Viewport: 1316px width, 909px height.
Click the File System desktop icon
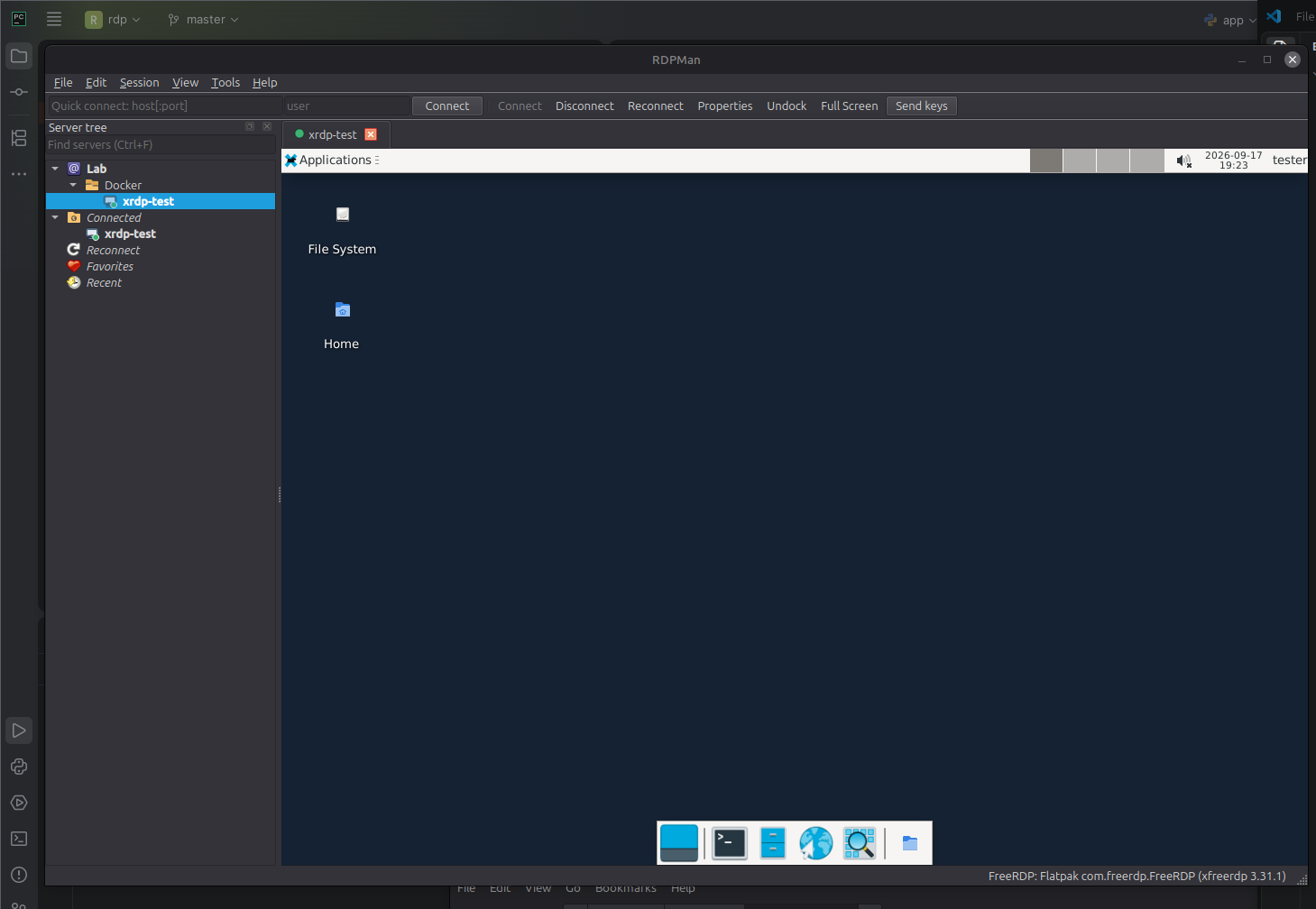[342, 231]
